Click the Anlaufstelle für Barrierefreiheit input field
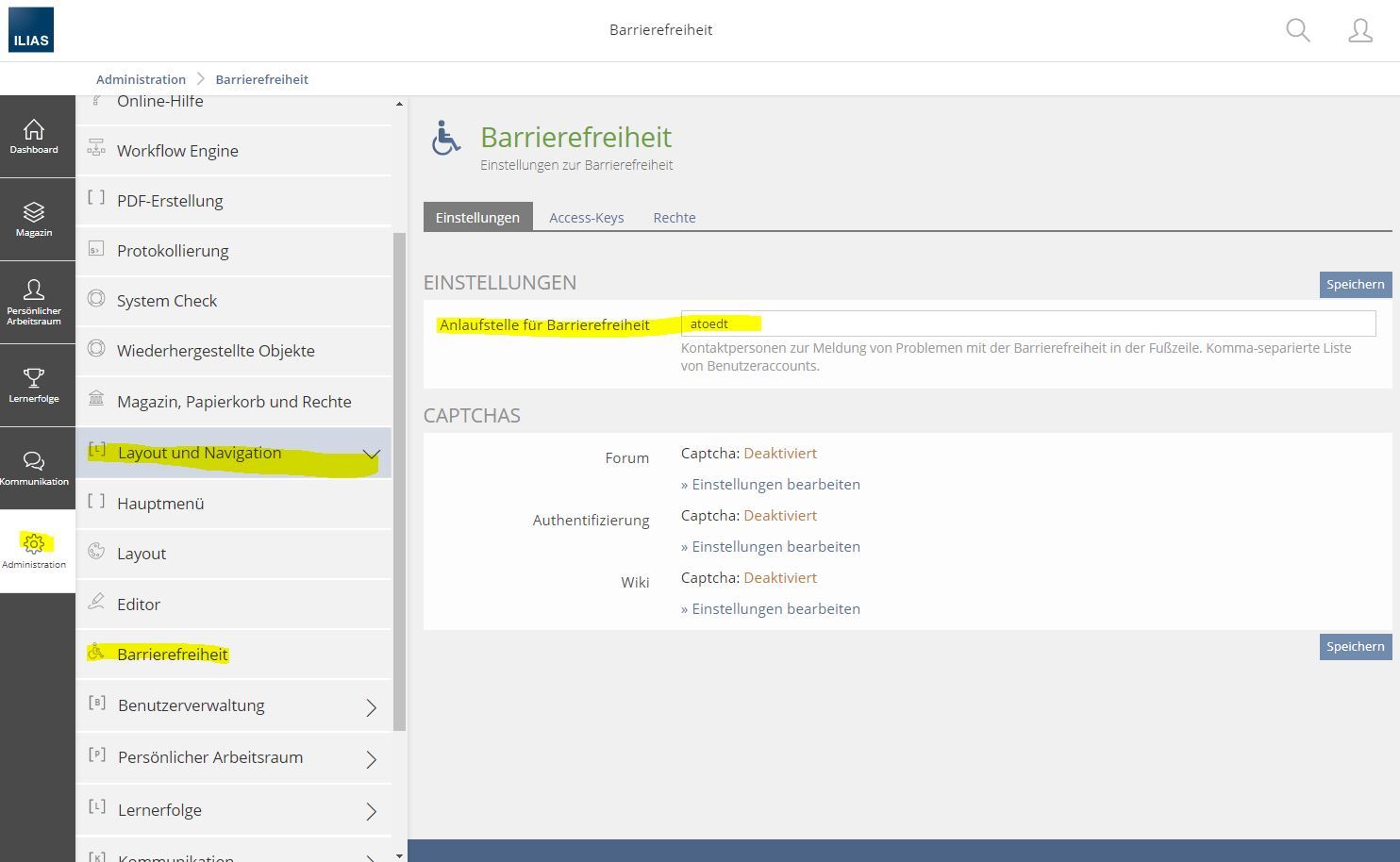 coord(1027,324)
